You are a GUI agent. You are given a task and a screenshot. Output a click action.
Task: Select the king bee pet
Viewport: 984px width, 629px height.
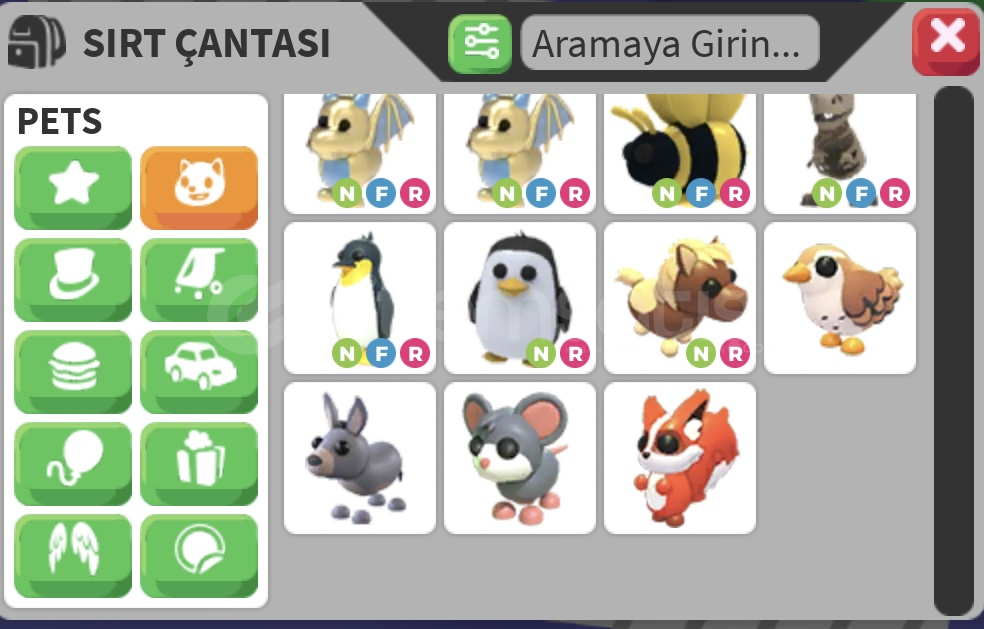click(x=680, y=153)
